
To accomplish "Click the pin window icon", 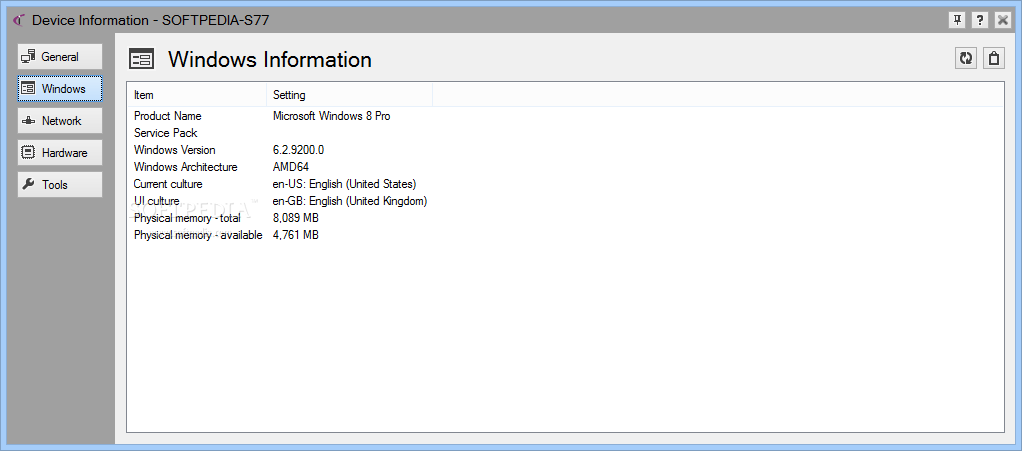I will 957,20.
